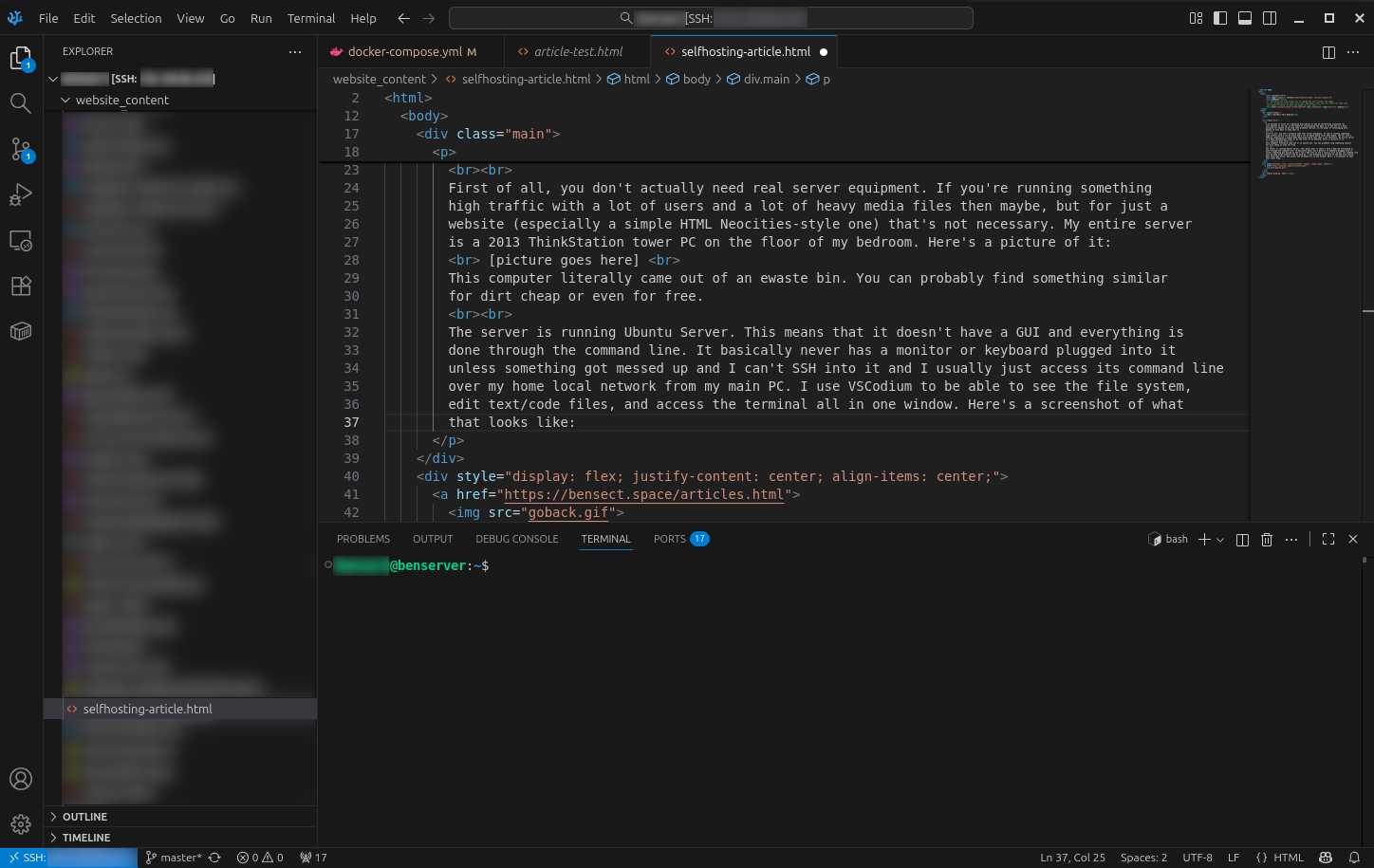Toggle the bottom panel visibility
1374x868 pixels.
(x=1245, y=18)
